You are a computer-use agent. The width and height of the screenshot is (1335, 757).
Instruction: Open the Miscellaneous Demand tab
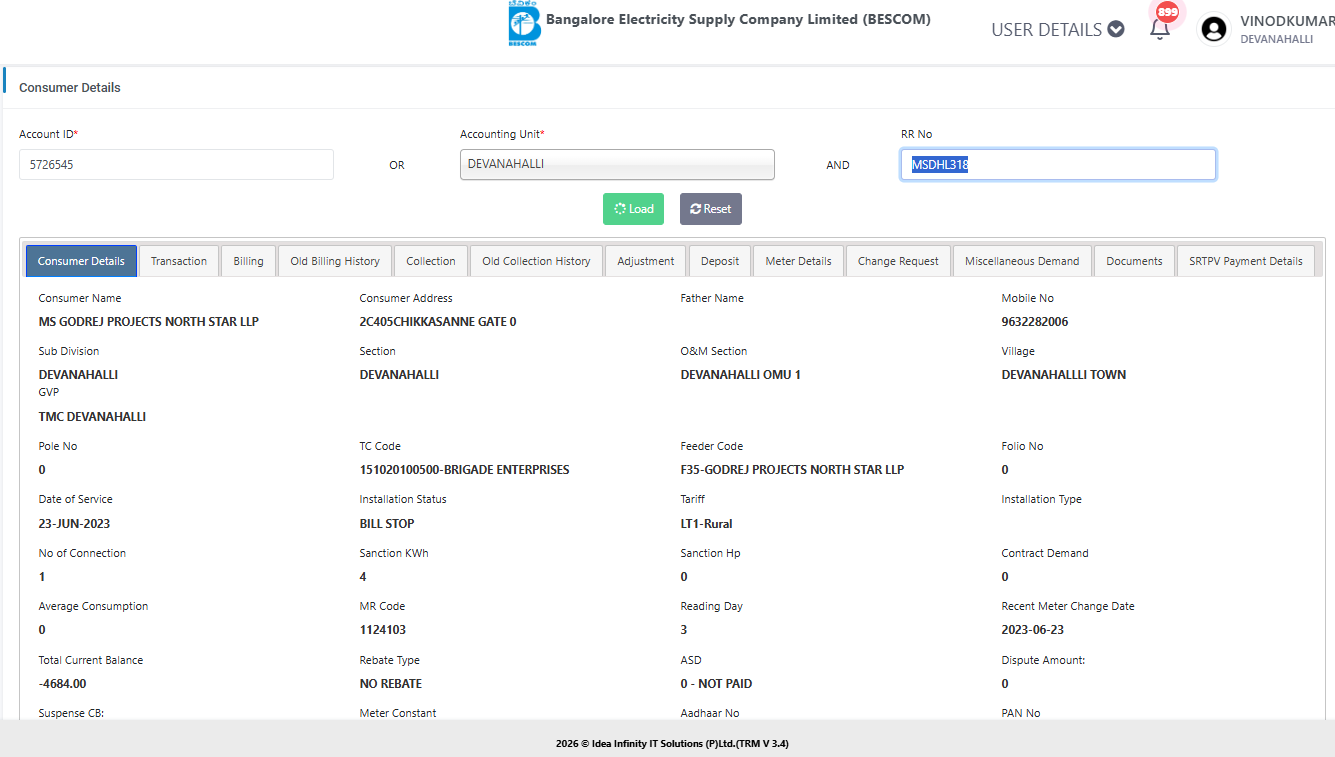pos(1022,261)
